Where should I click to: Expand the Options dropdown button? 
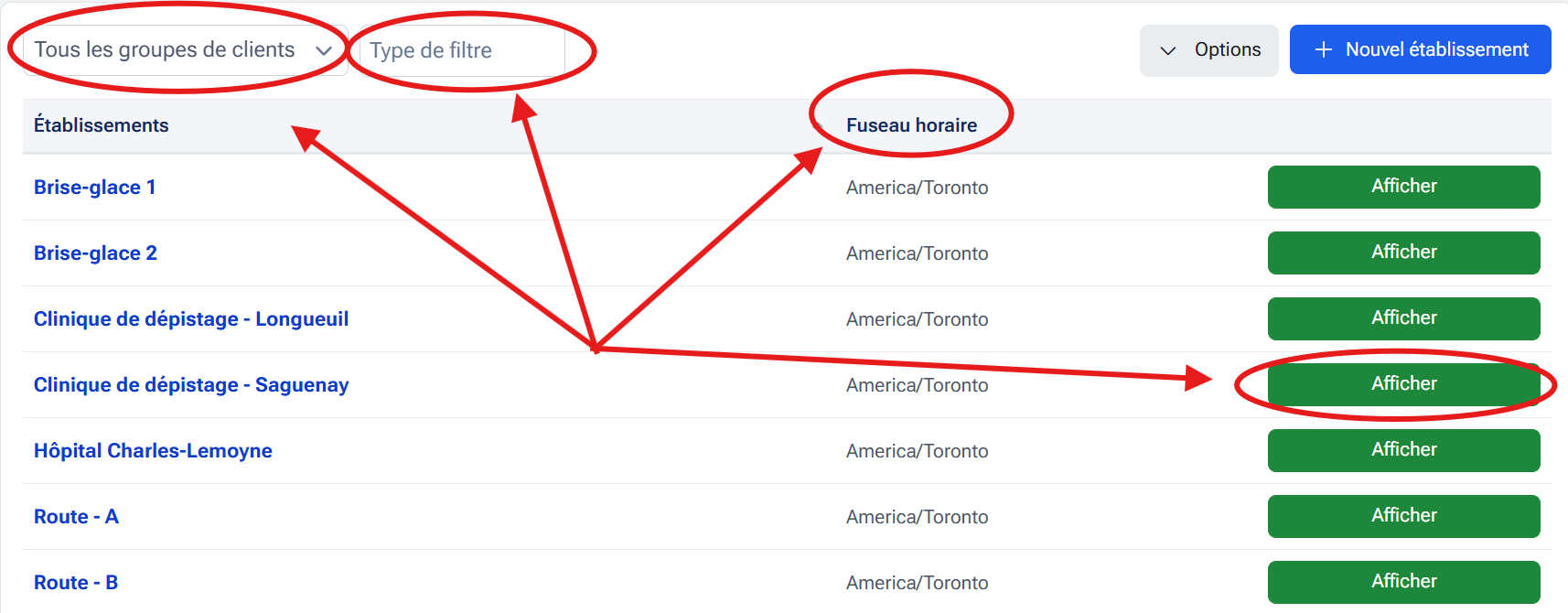point(1208,50)
